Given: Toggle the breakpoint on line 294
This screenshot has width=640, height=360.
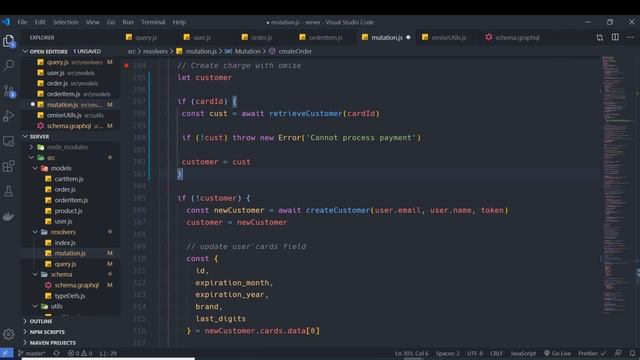Looking at the screenshot, I should tap(127, 65).
